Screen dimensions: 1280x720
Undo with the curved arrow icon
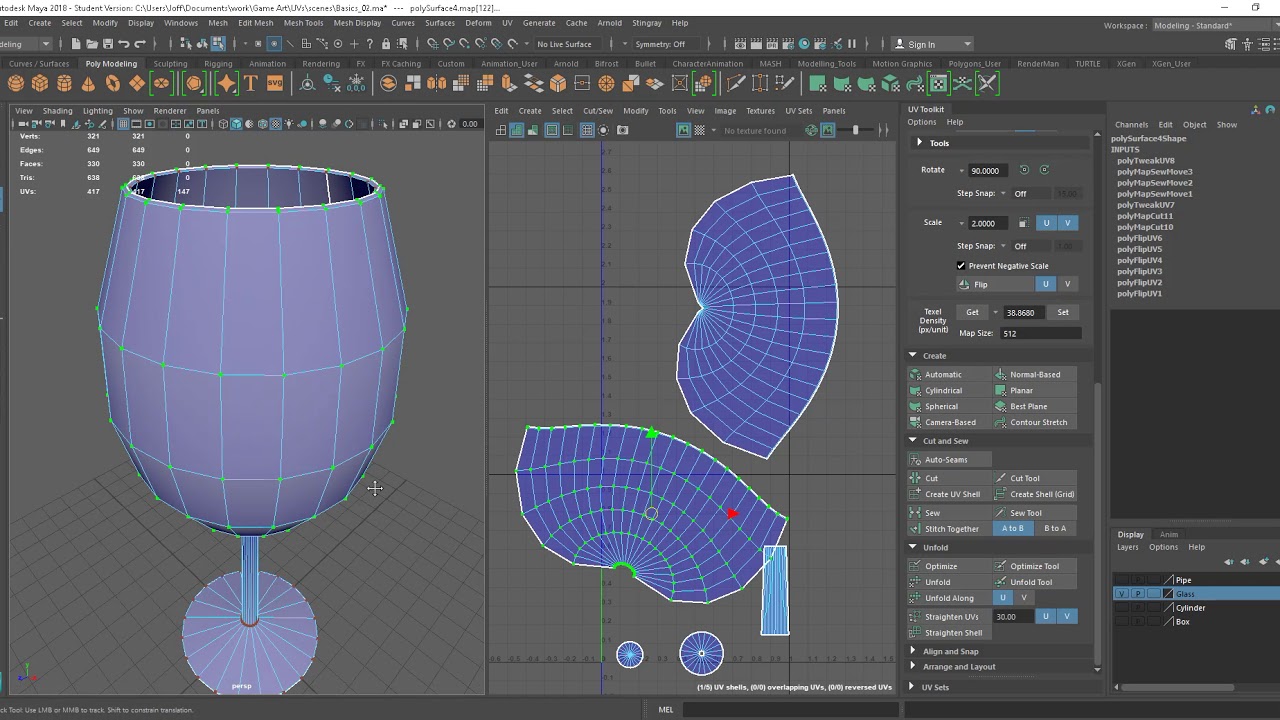tap(123, 44)
